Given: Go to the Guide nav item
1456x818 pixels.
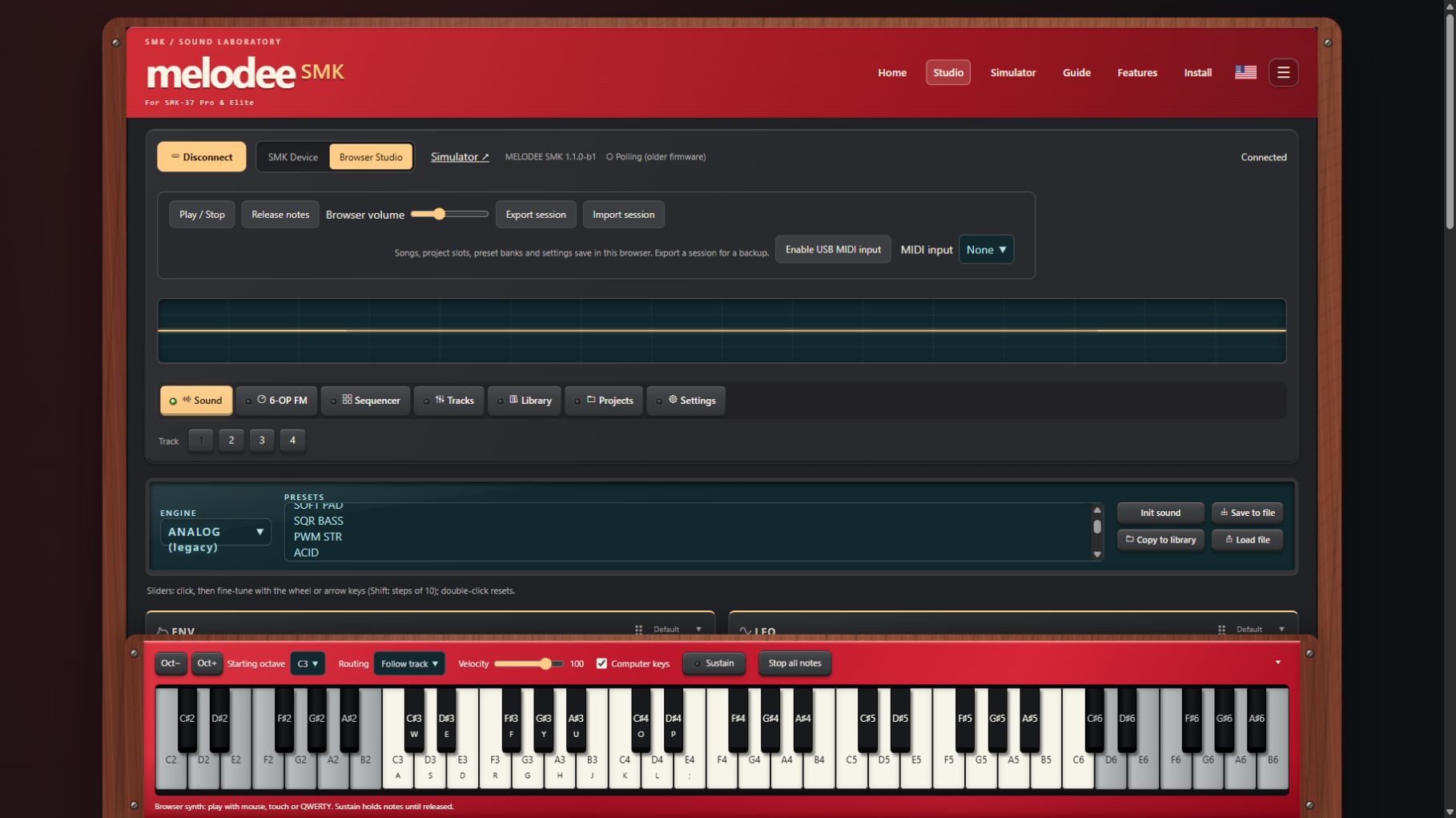Looking at the screenshot, I should pos(1076,72).
